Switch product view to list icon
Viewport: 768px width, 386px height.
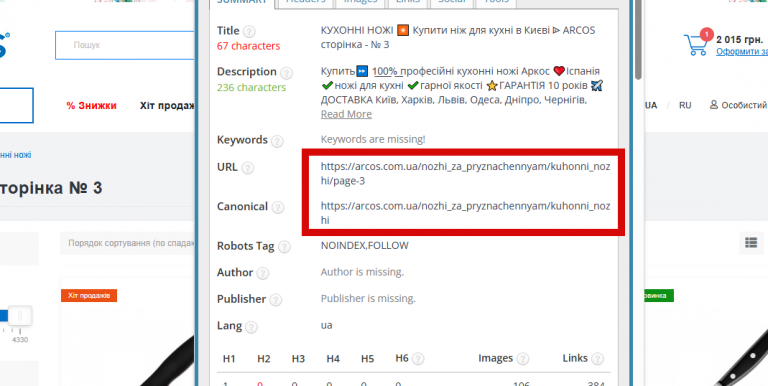(750, 242)
